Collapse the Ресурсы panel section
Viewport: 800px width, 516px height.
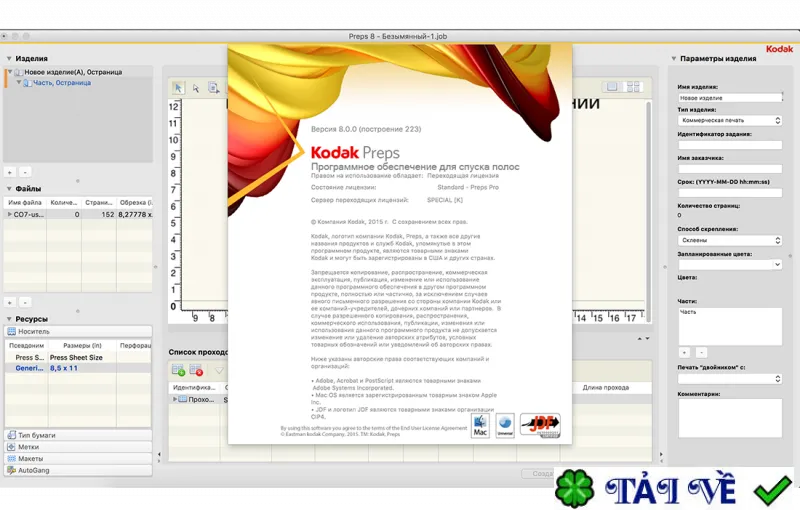point(9,318)
